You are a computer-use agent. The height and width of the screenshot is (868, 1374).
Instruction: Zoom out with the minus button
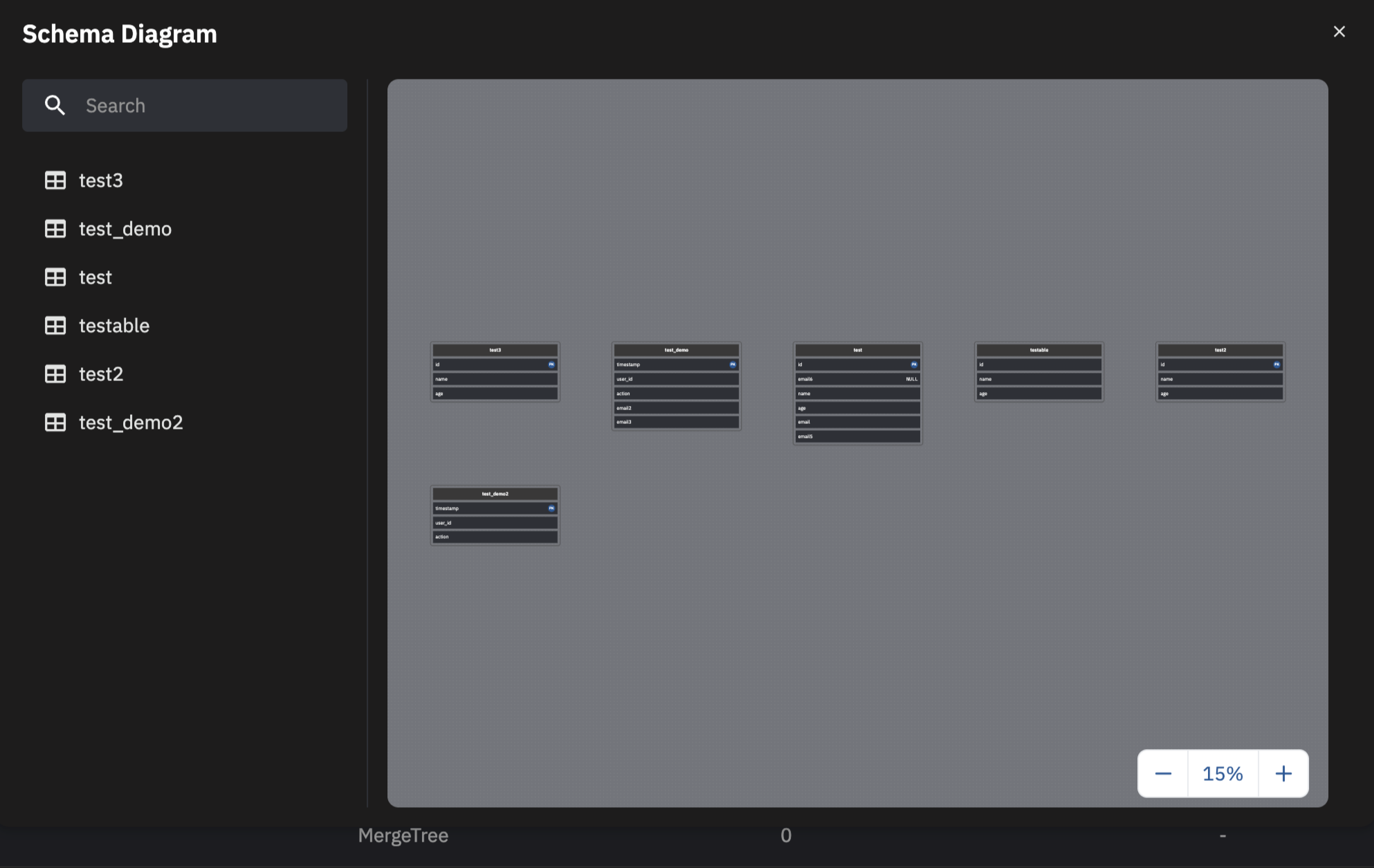coord(1163,773)
